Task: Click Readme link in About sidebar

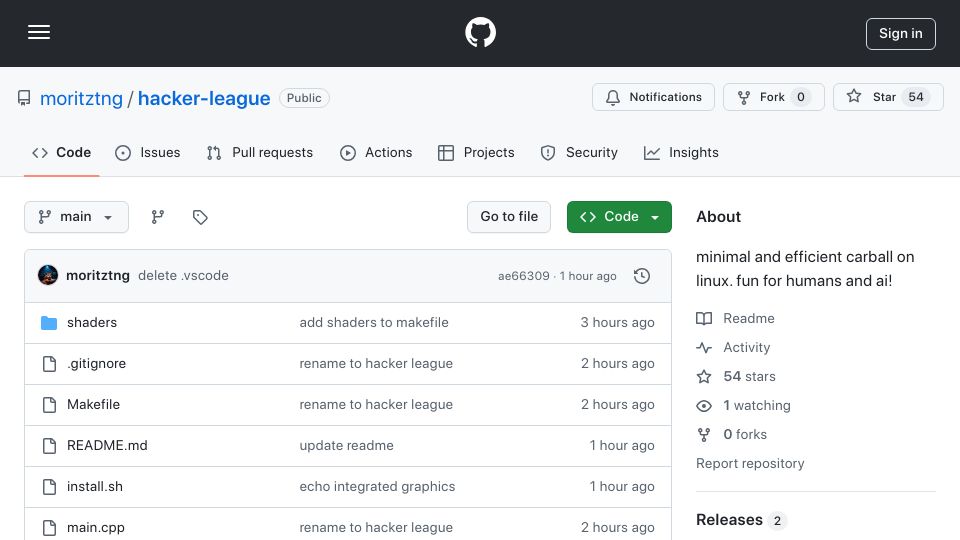Action: click(735, 318)
